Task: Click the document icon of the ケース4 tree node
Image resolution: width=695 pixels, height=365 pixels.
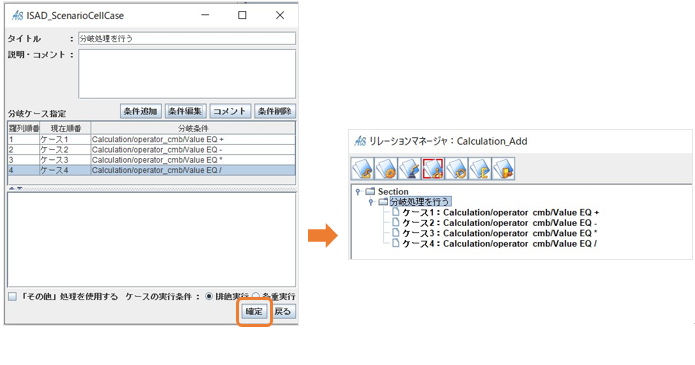Action: 395,243
